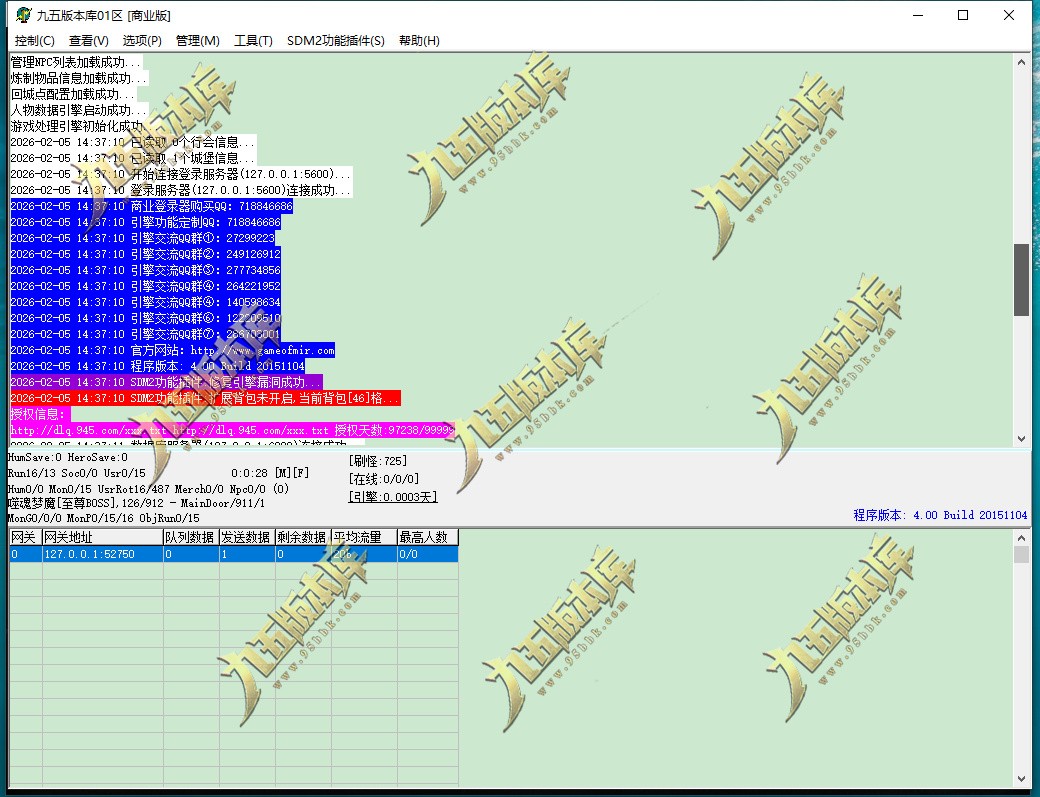Click log line 炼制物品信息加载成功

[x=80, y=78]
